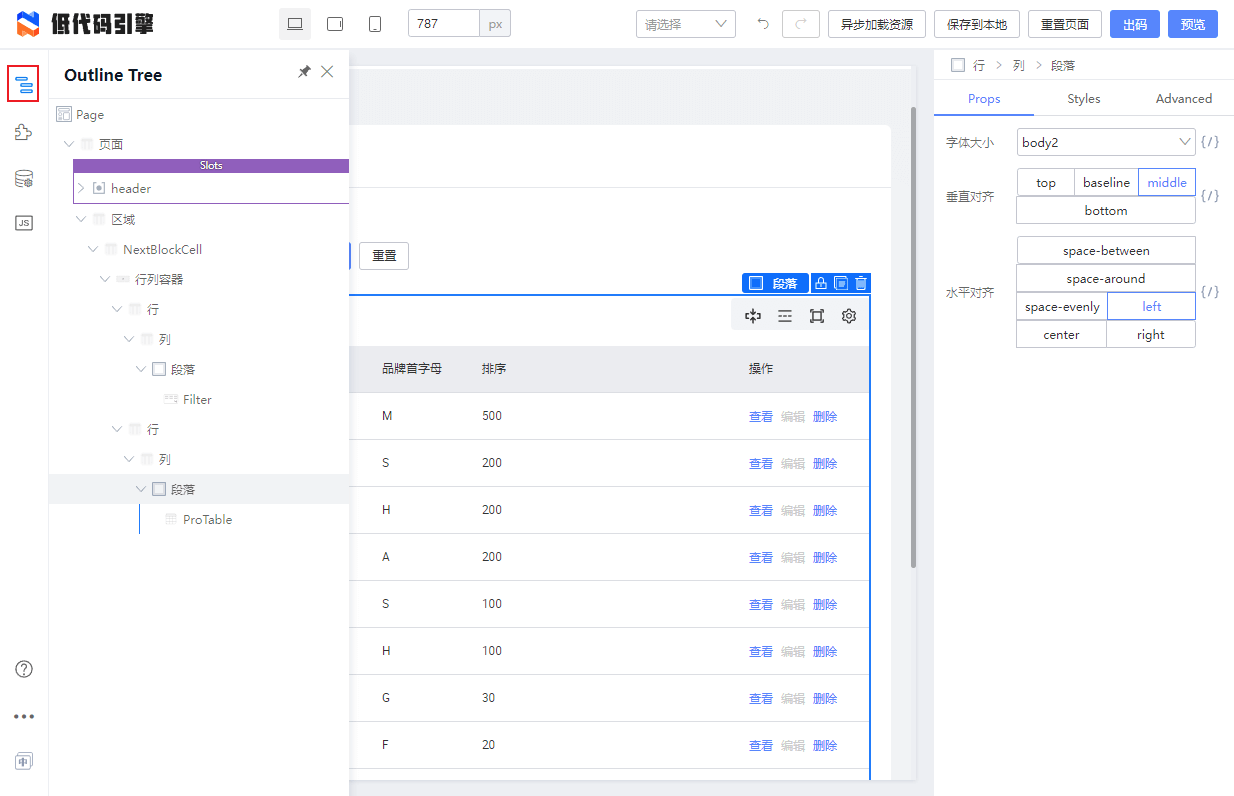The height and width of the screenshot is (796, 1234).
Task: Set horizontal alignment to center
Action: (x=1061, y=335)
